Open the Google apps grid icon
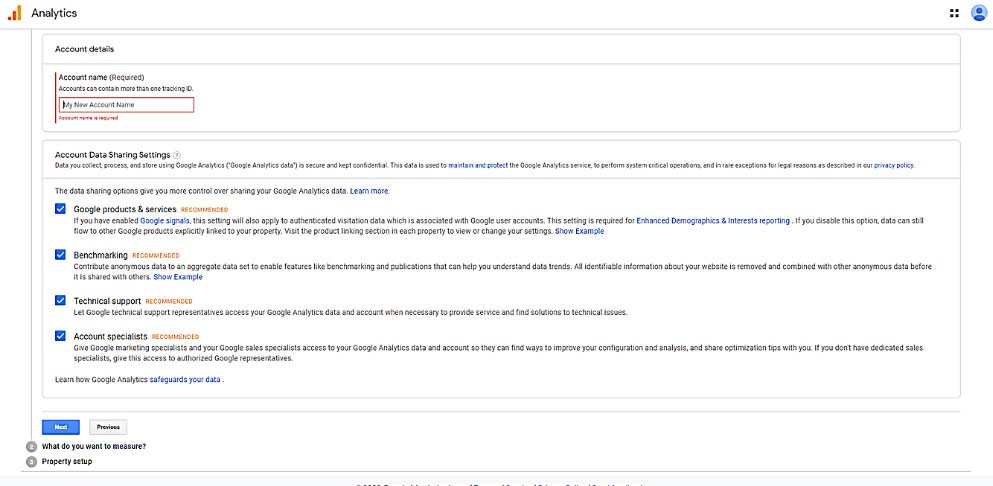This screenshot has width=993, height=486. (954, 13)
